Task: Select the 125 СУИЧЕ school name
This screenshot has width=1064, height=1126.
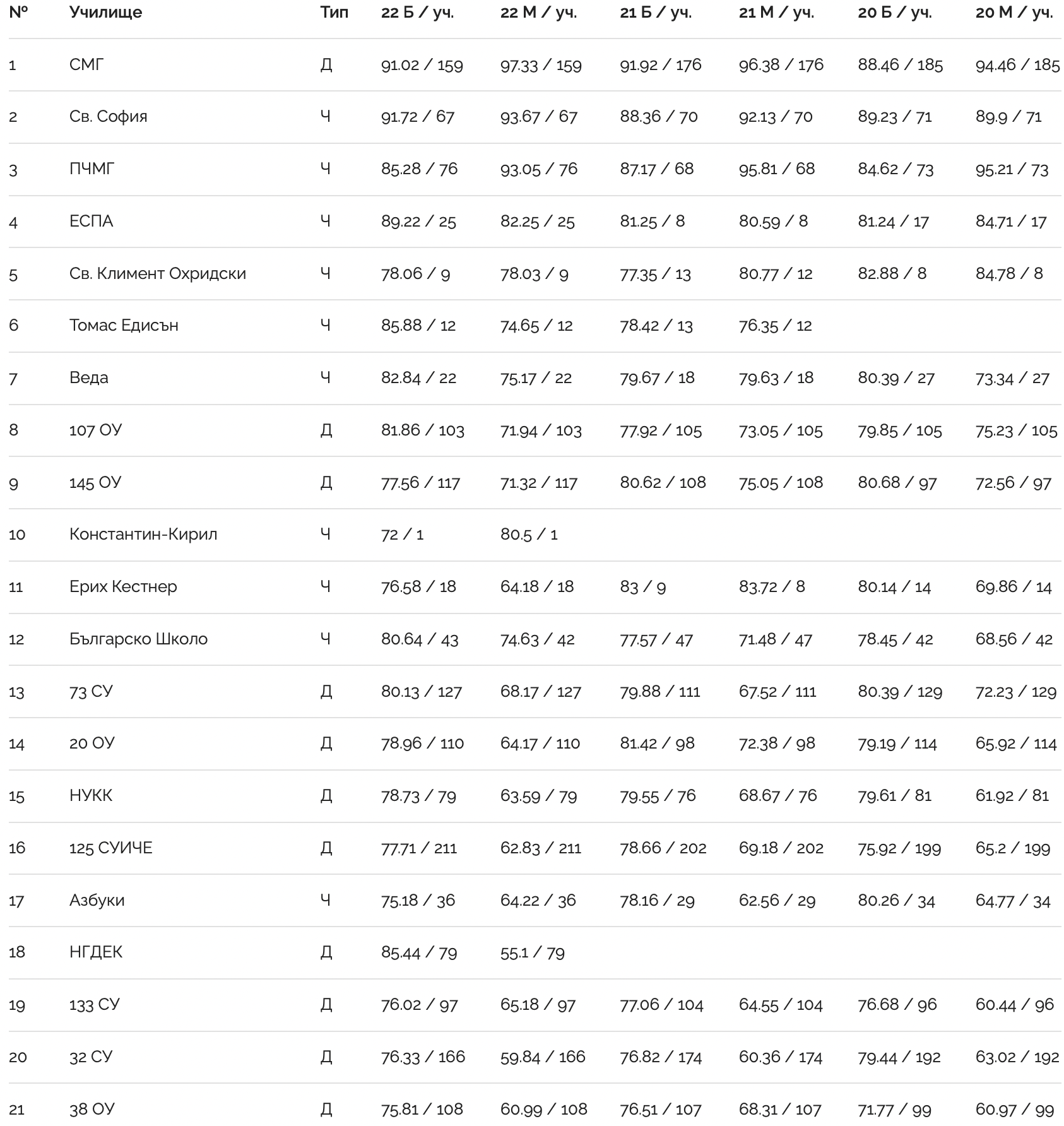Action: tap(111, 848)
